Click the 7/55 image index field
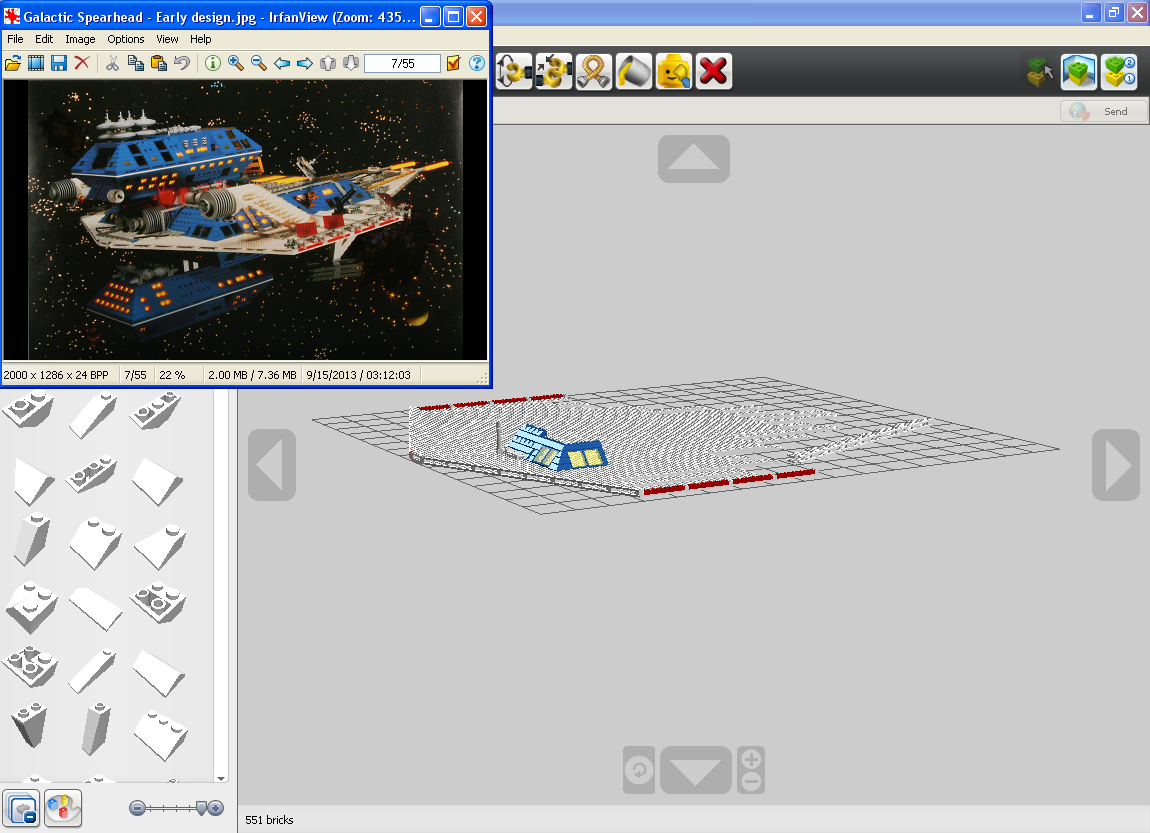 coord(403,64)
